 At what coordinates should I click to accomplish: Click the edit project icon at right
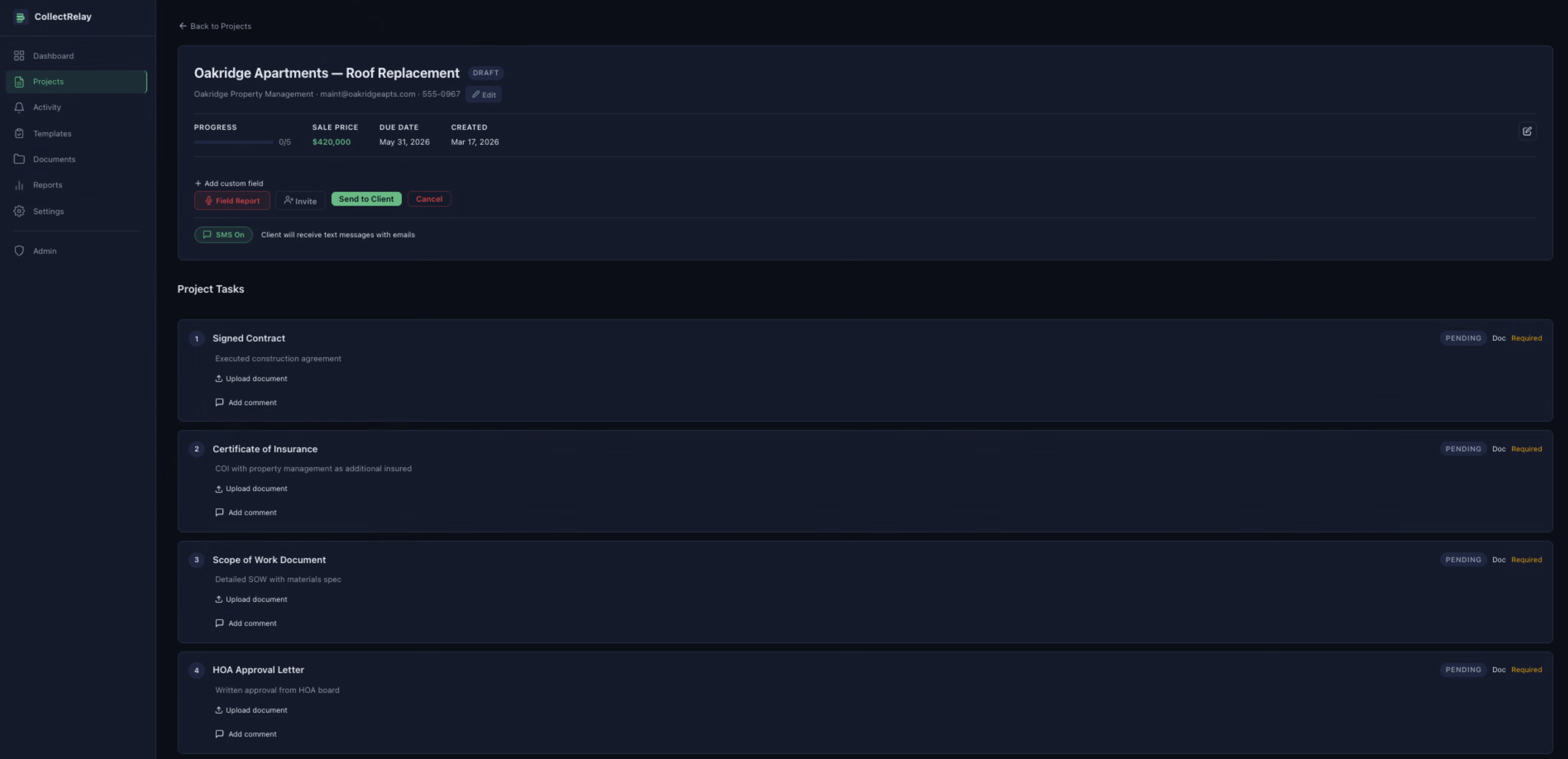(1526, 131)
